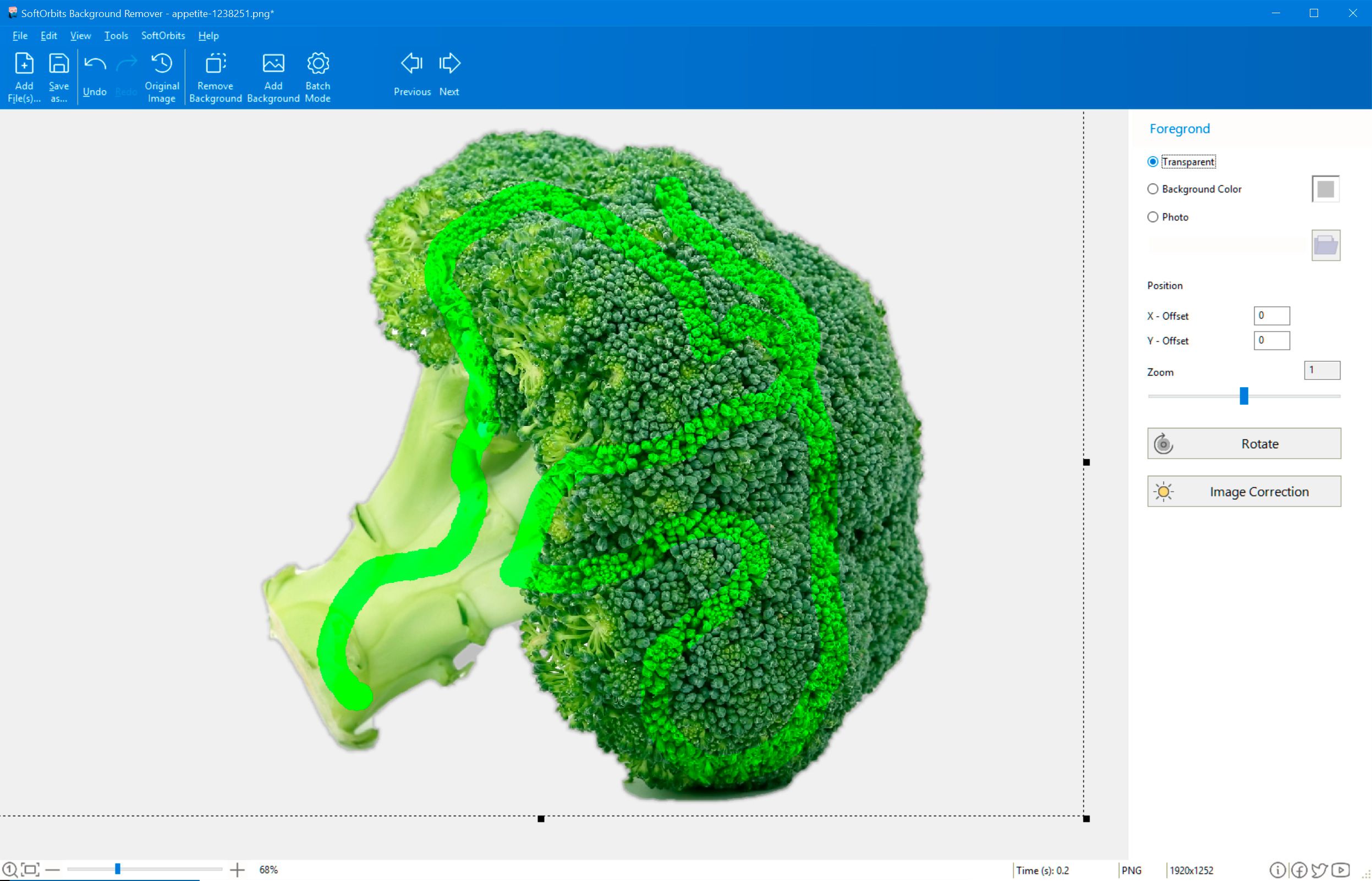Go to the Previous image

(x=412, y=74)
